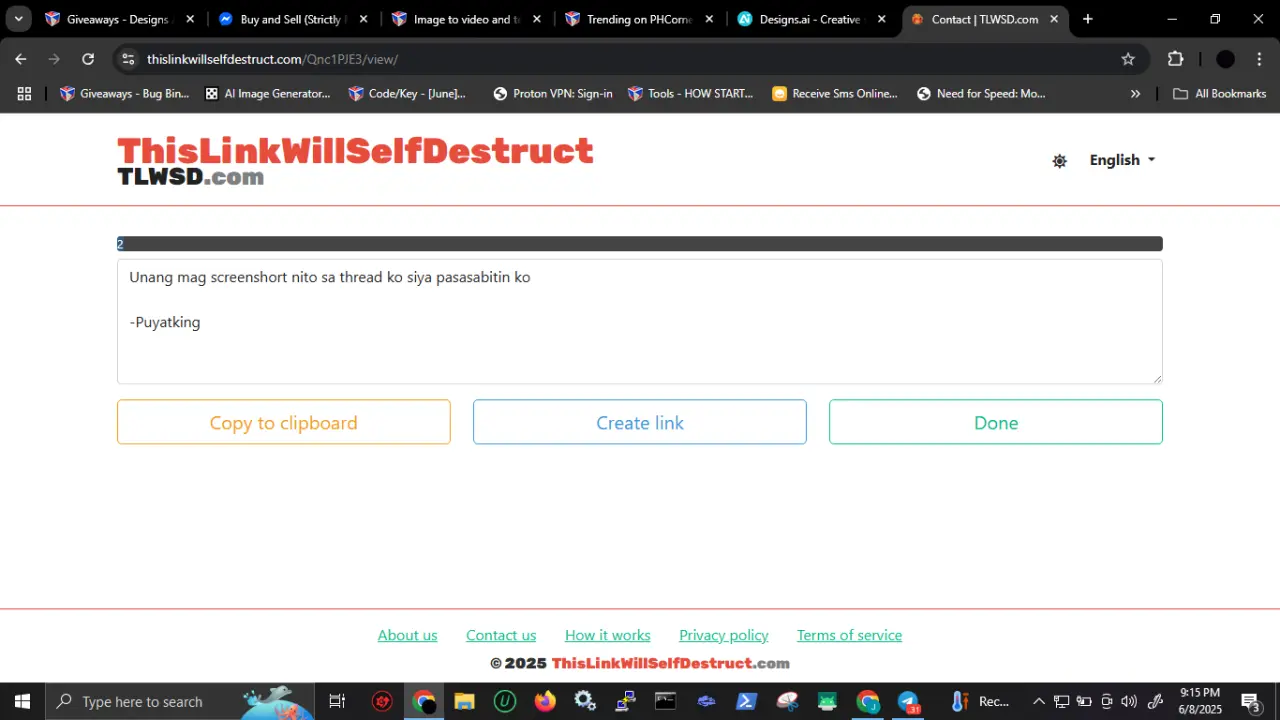Open the Proton VPN: Sign-in bookmark
Image resolution: width=1280 pixels, height=720 pixels.
[x=553, y=93]
